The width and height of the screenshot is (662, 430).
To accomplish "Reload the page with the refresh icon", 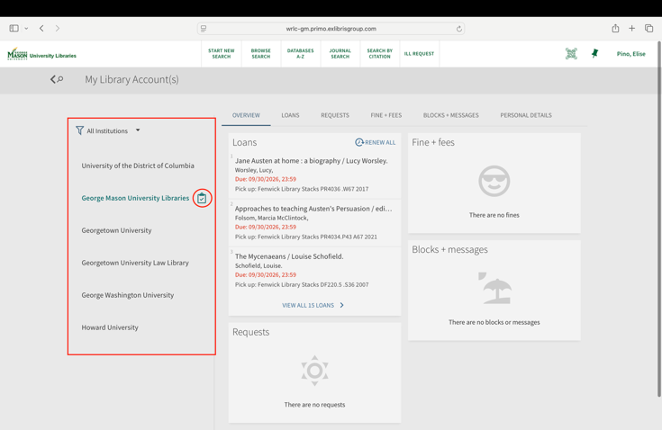I will click(459, 29).
